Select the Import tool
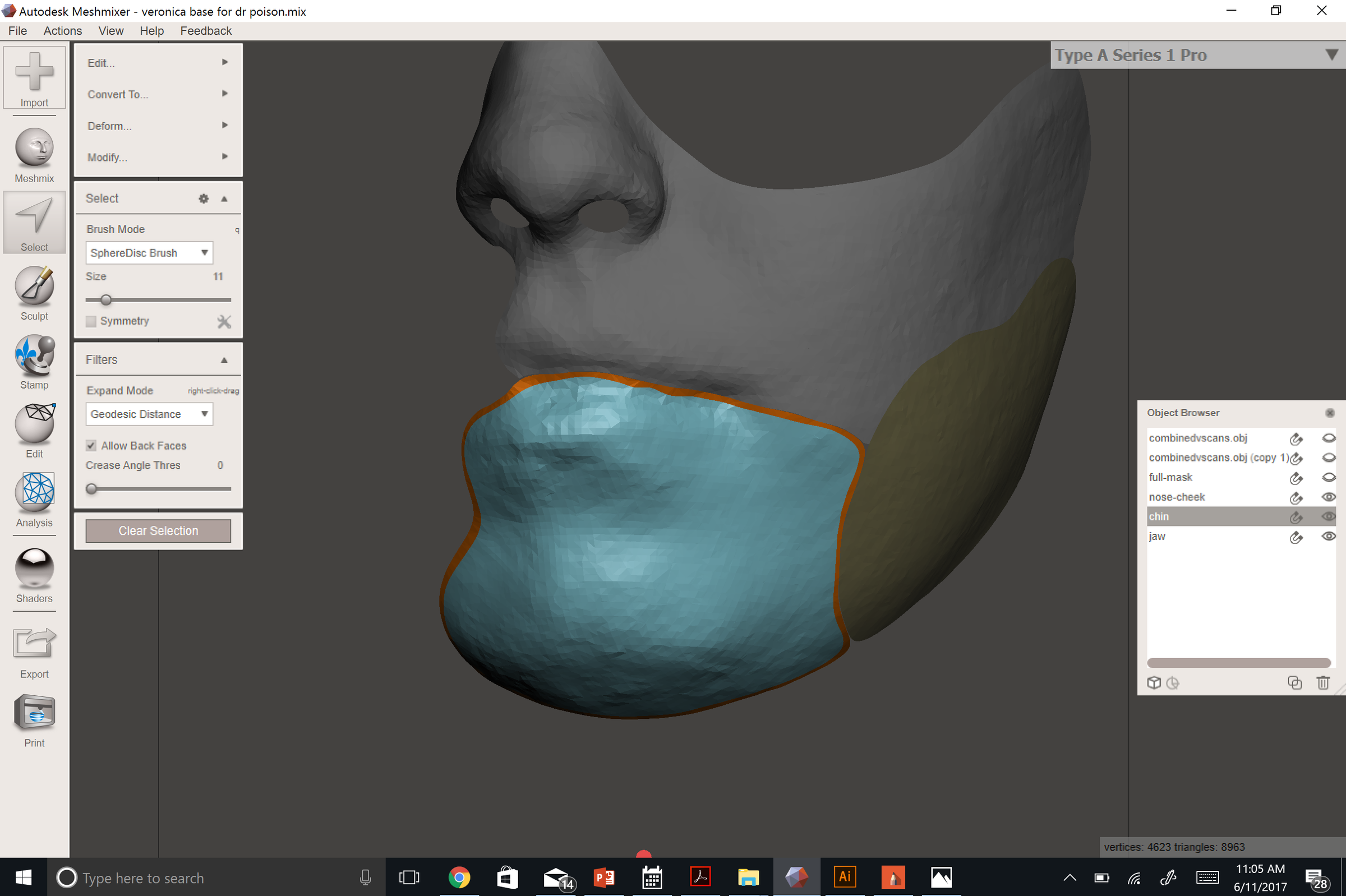The width and height of the screenshot is (1346, 896). pos(34,78)
